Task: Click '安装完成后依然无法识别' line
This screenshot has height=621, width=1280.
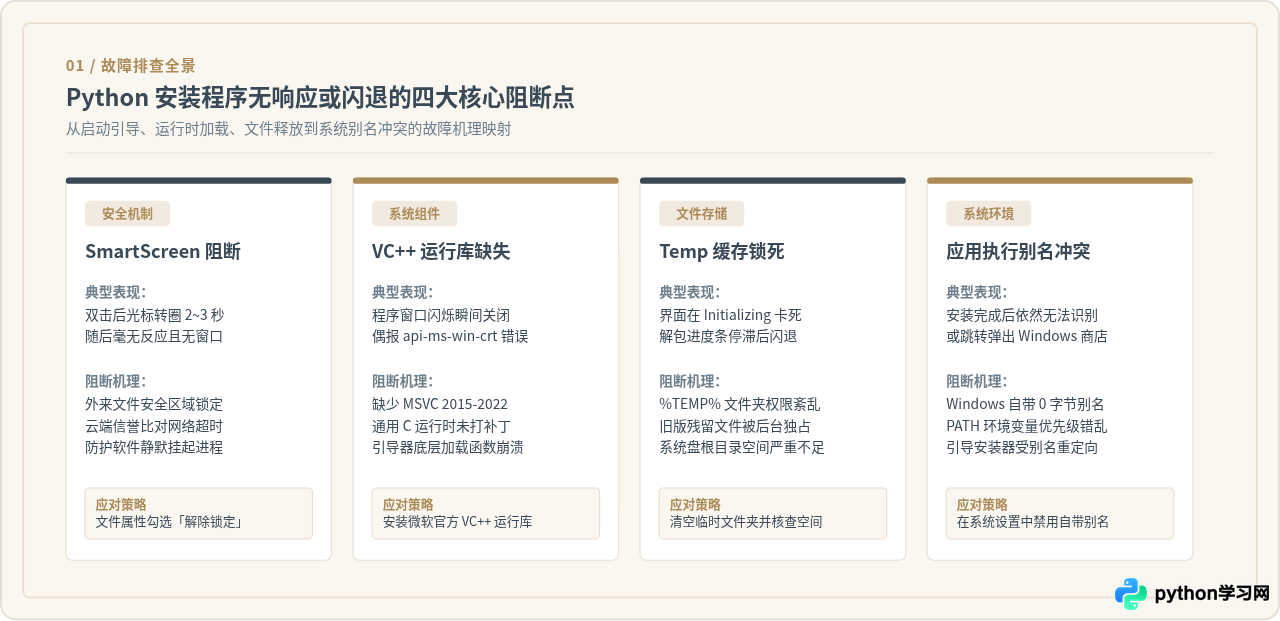Action: (1022, 315)
